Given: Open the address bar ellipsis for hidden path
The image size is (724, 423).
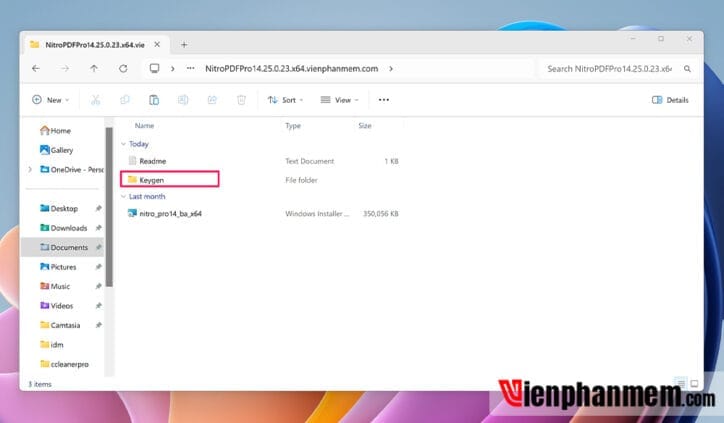Looking at the screenshot, I should (190, 68).
